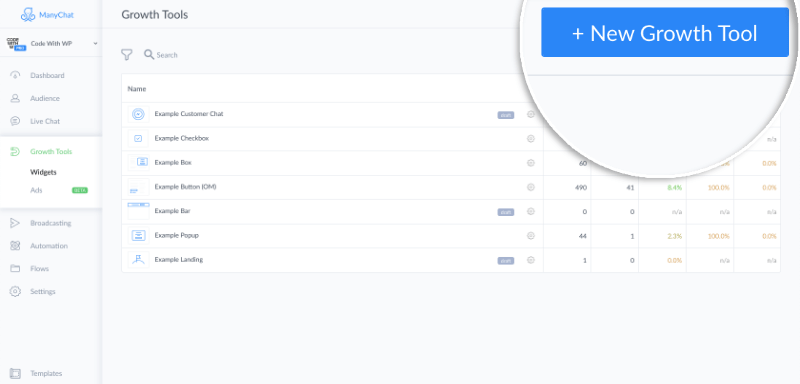This screenshot has width=800, height=384.
Task: Click draft badge on Example Customer Chat
Action: click(x=506, y=115)
